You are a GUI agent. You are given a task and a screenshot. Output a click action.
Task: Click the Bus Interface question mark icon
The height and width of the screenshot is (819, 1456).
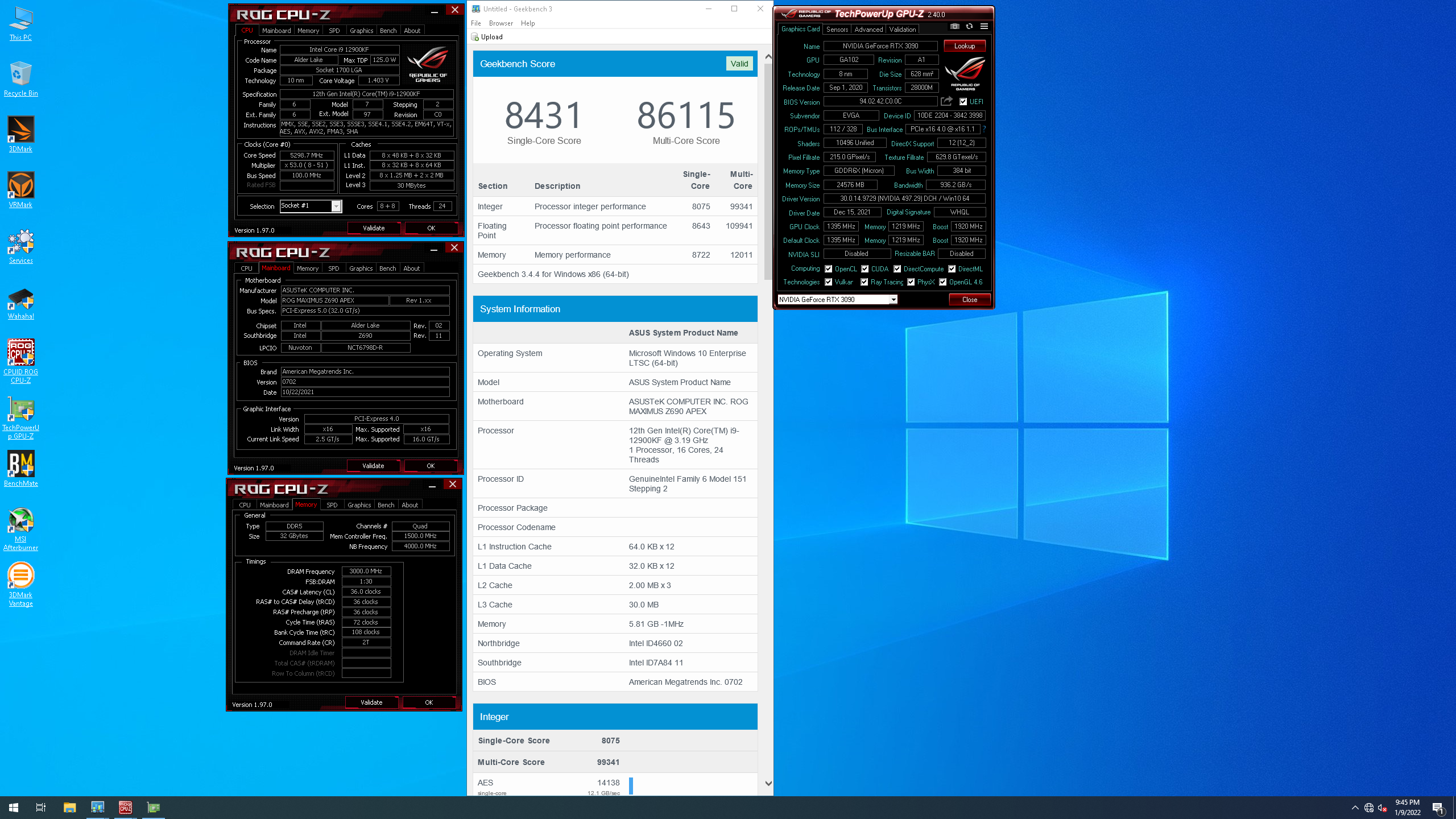click(x=984, y=129)
